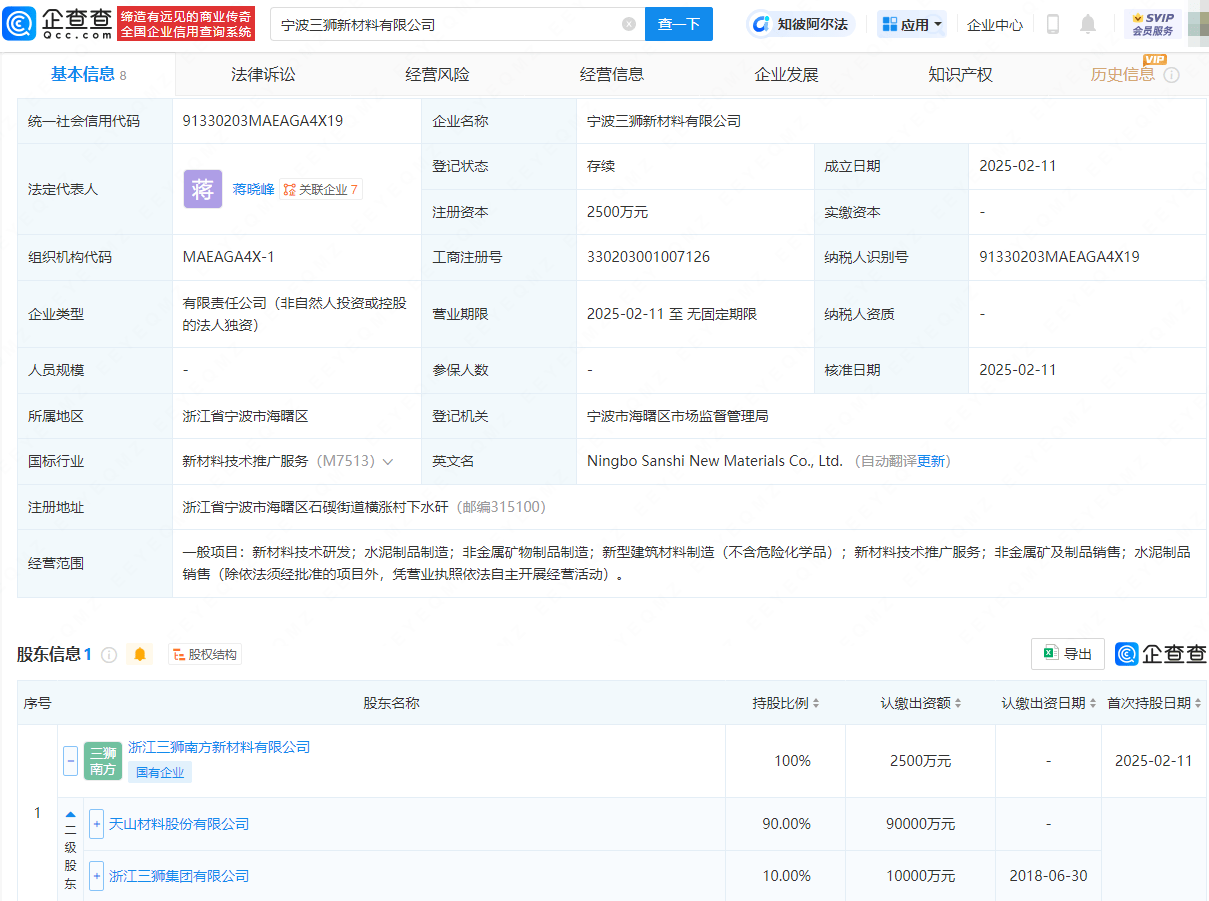Click 更新 for the auto-translated English name

[931, 461]
